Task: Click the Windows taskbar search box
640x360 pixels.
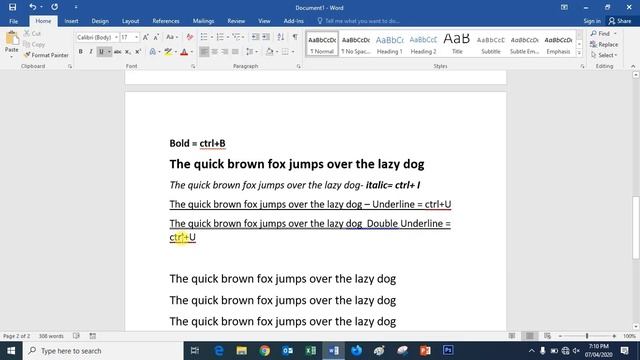Action: (x=104, y=351)
